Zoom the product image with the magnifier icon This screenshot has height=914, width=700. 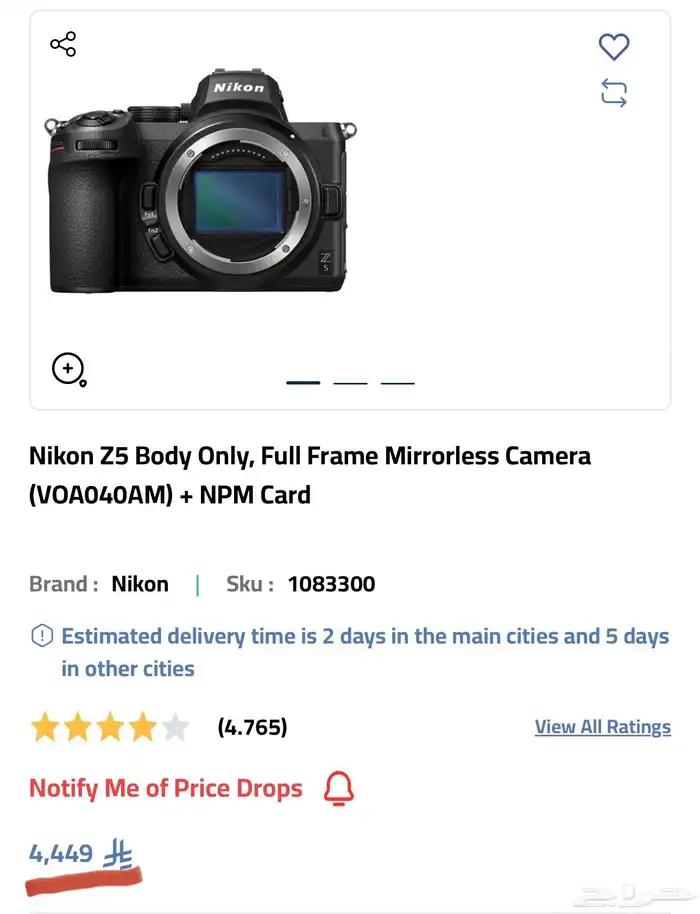coord(67,369)
